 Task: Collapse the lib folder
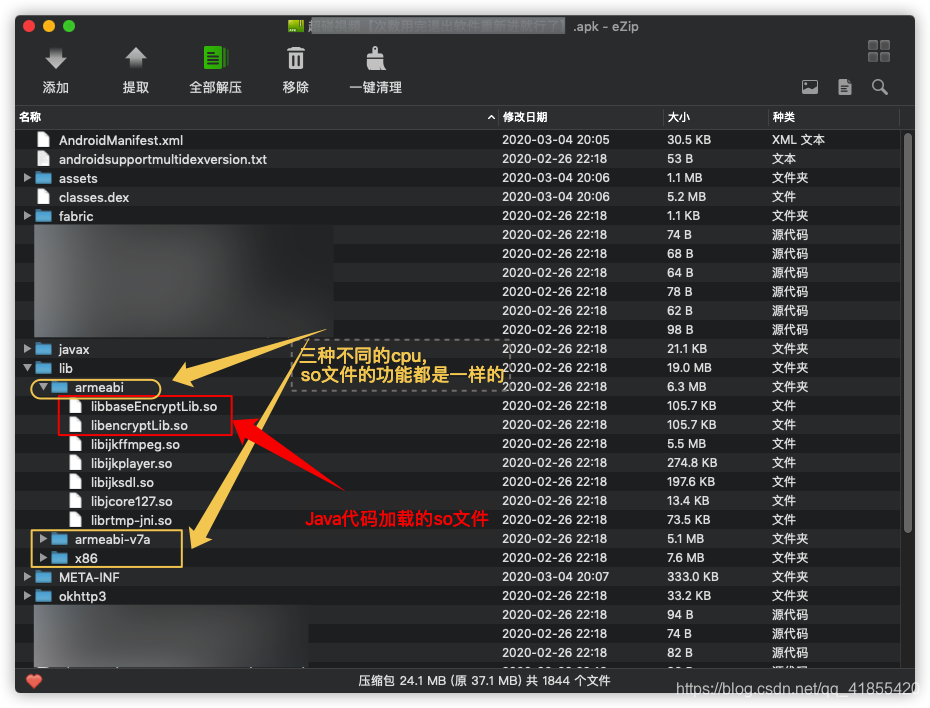[27, 368]
